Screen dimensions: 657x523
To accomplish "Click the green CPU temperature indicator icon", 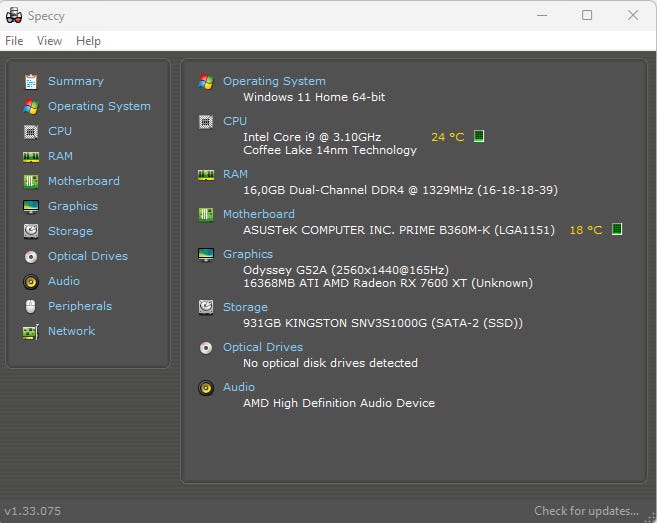I will 479,136.
